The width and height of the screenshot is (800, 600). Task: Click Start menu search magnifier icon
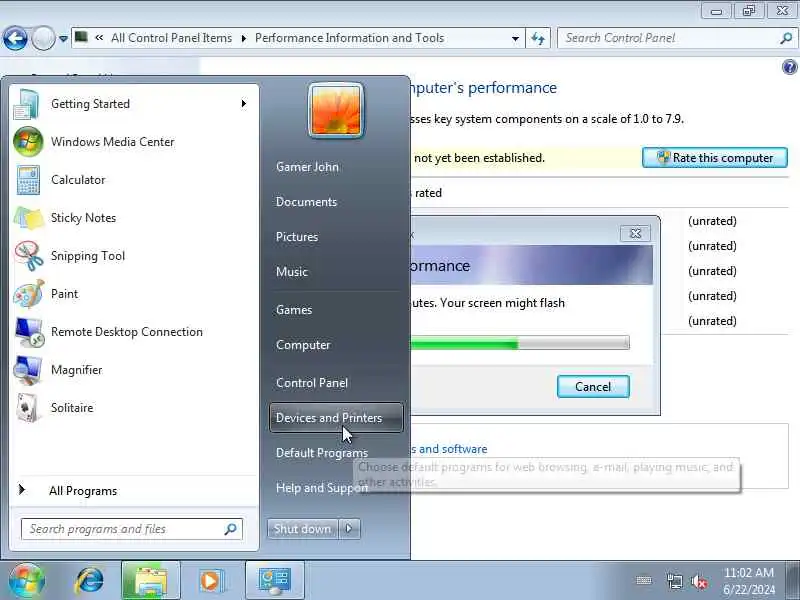(231, 529)
